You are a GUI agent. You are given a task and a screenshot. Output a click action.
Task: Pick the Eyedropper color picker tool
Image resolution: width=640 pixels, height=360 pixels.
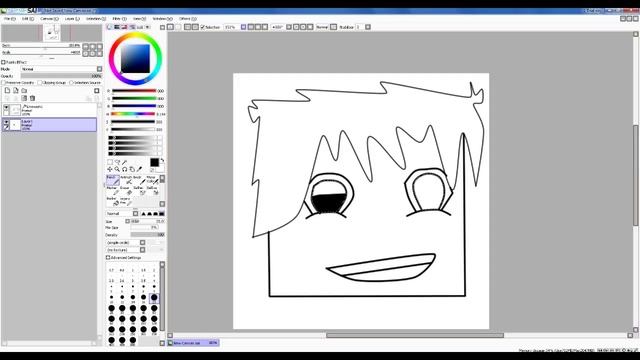point(139,169)
